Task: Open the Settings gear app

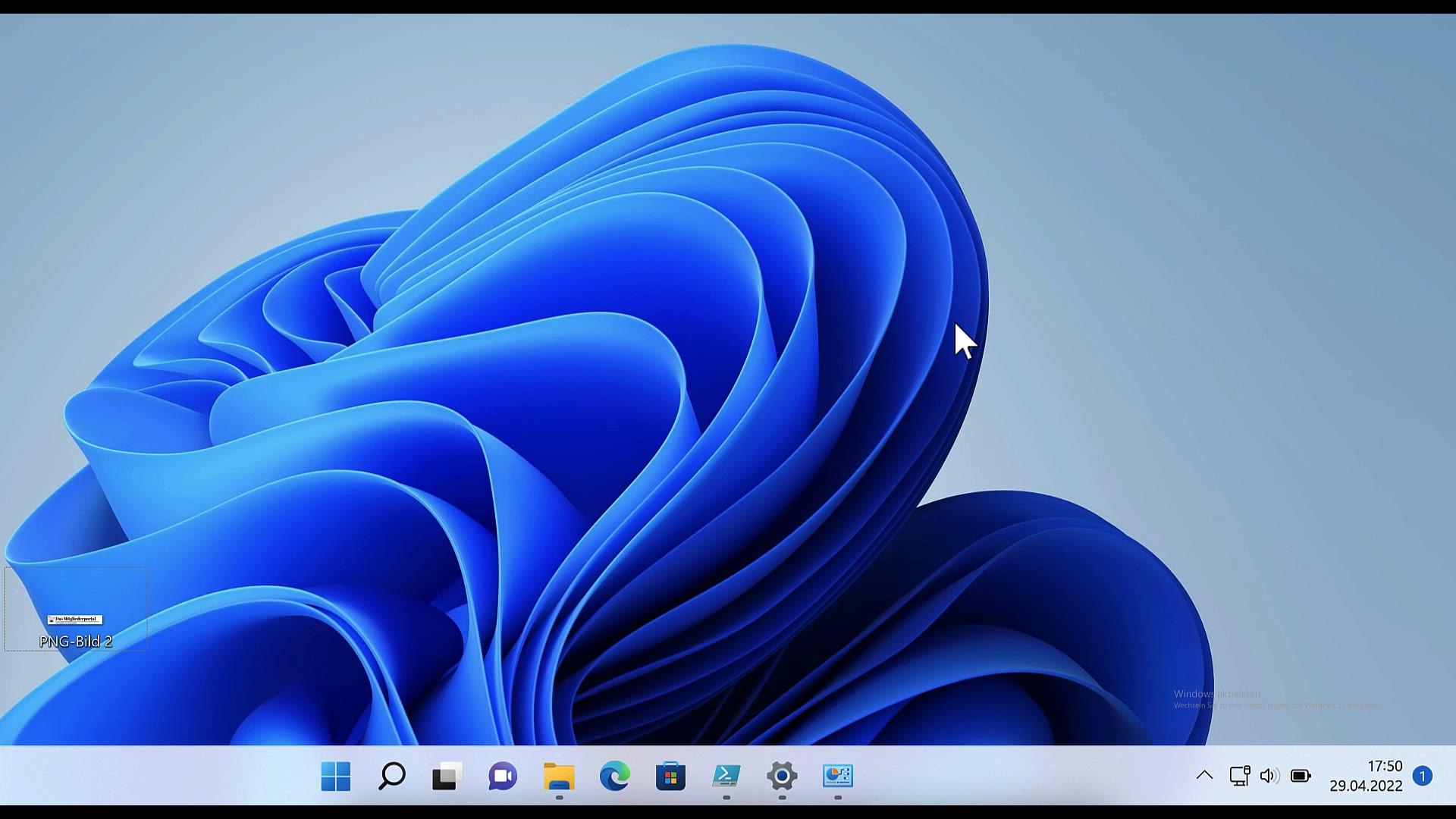Action: pyautogui.click(x=782, y=776)
